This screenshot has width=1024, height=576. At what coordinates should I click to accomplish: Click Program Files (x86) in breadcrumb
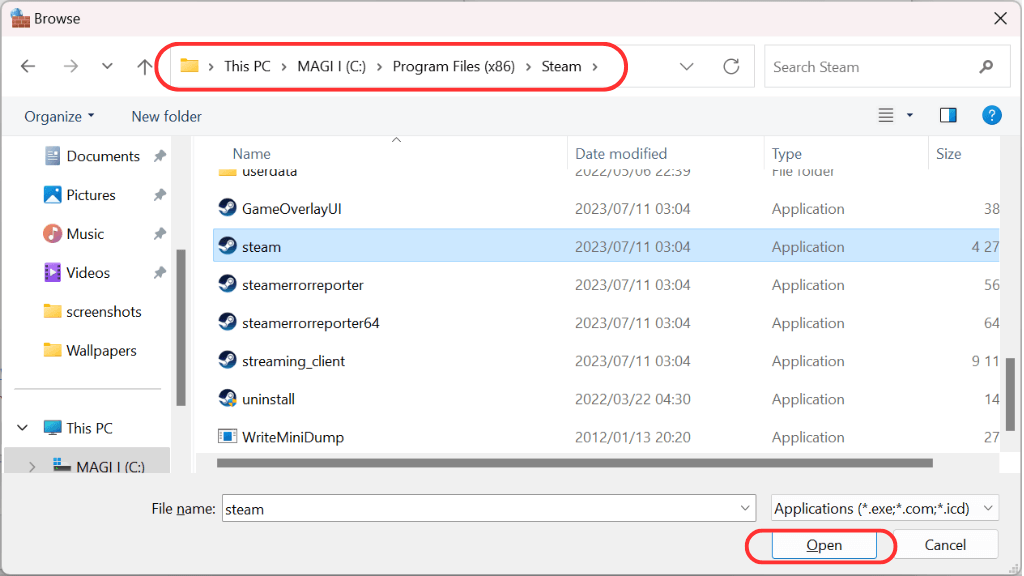tap(453, 67)
